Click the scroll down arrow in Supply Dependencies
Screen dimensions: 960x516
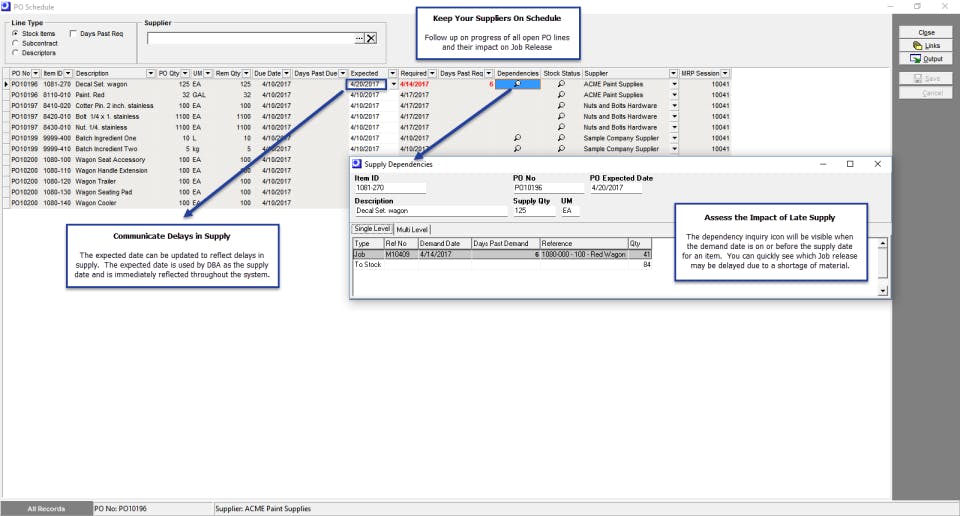pos(882,291)
